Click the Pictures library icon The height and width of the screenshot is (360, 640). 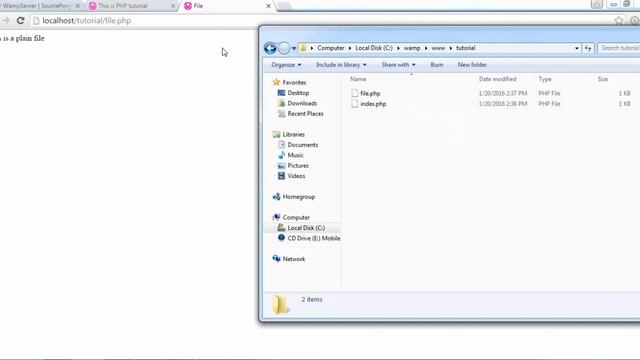[281, 166]
